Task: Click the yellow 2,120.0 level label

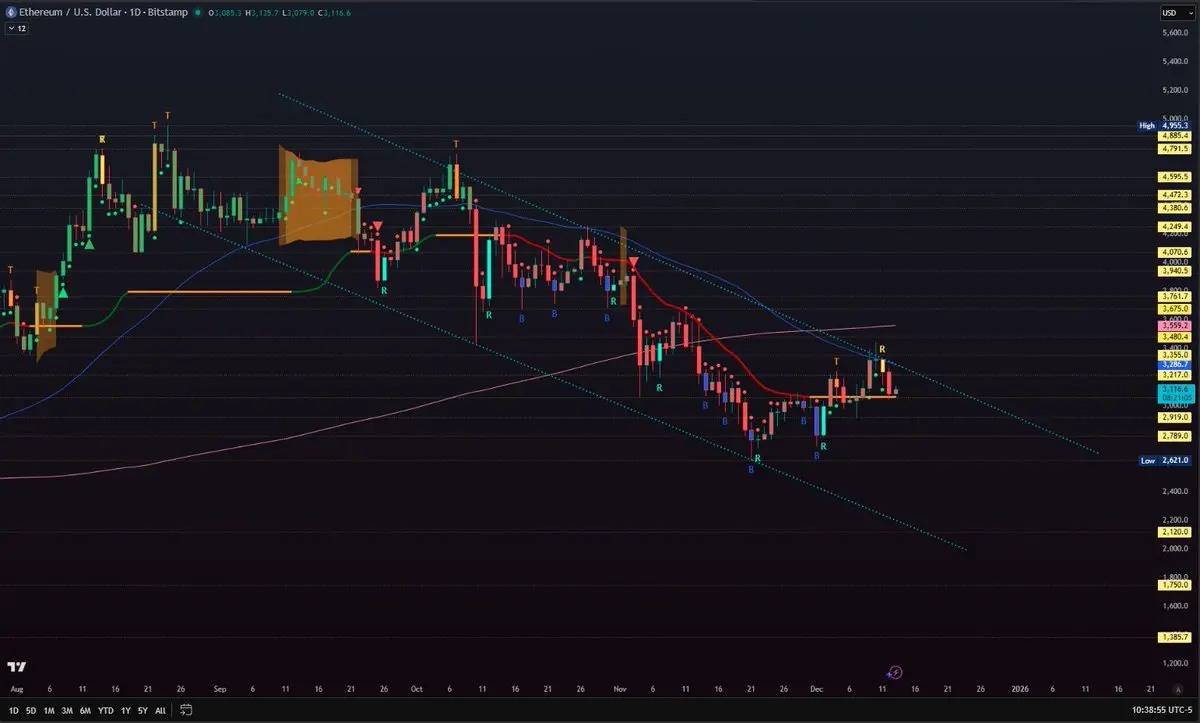Action: pyautogui.click(x=1174, y=532)
